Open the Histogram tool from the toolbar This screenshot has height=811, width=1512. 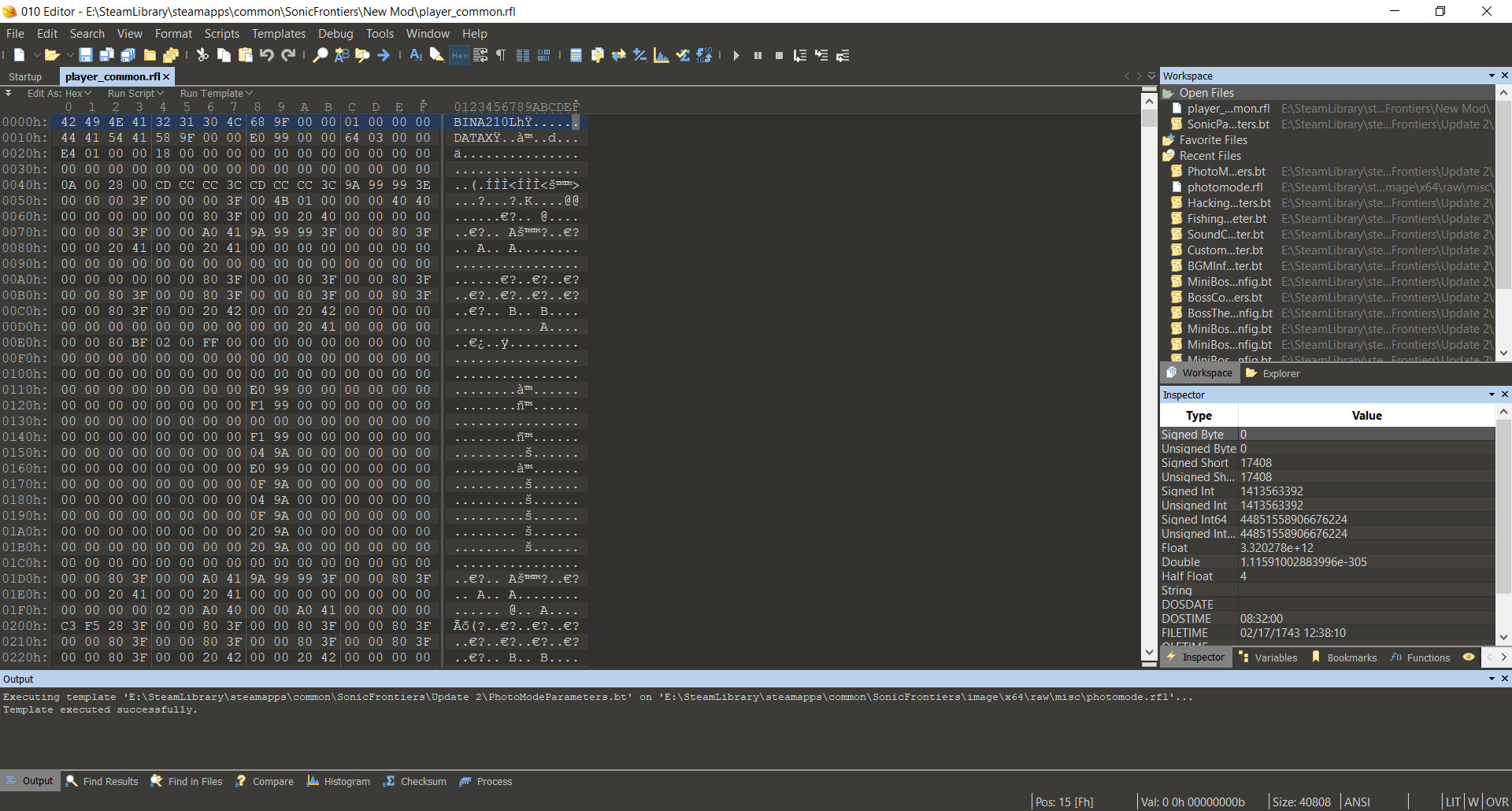coord(661,55)
